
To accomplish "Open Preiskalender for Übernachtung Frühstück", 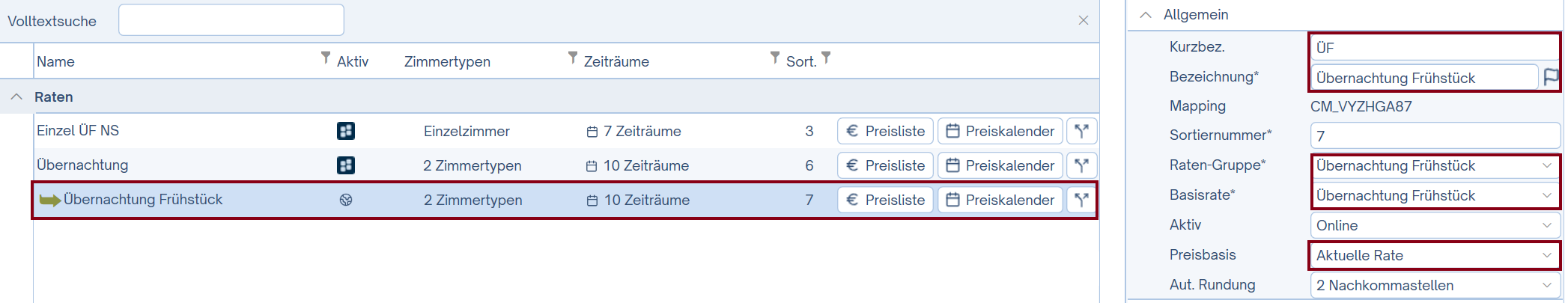I will 1000,200.
